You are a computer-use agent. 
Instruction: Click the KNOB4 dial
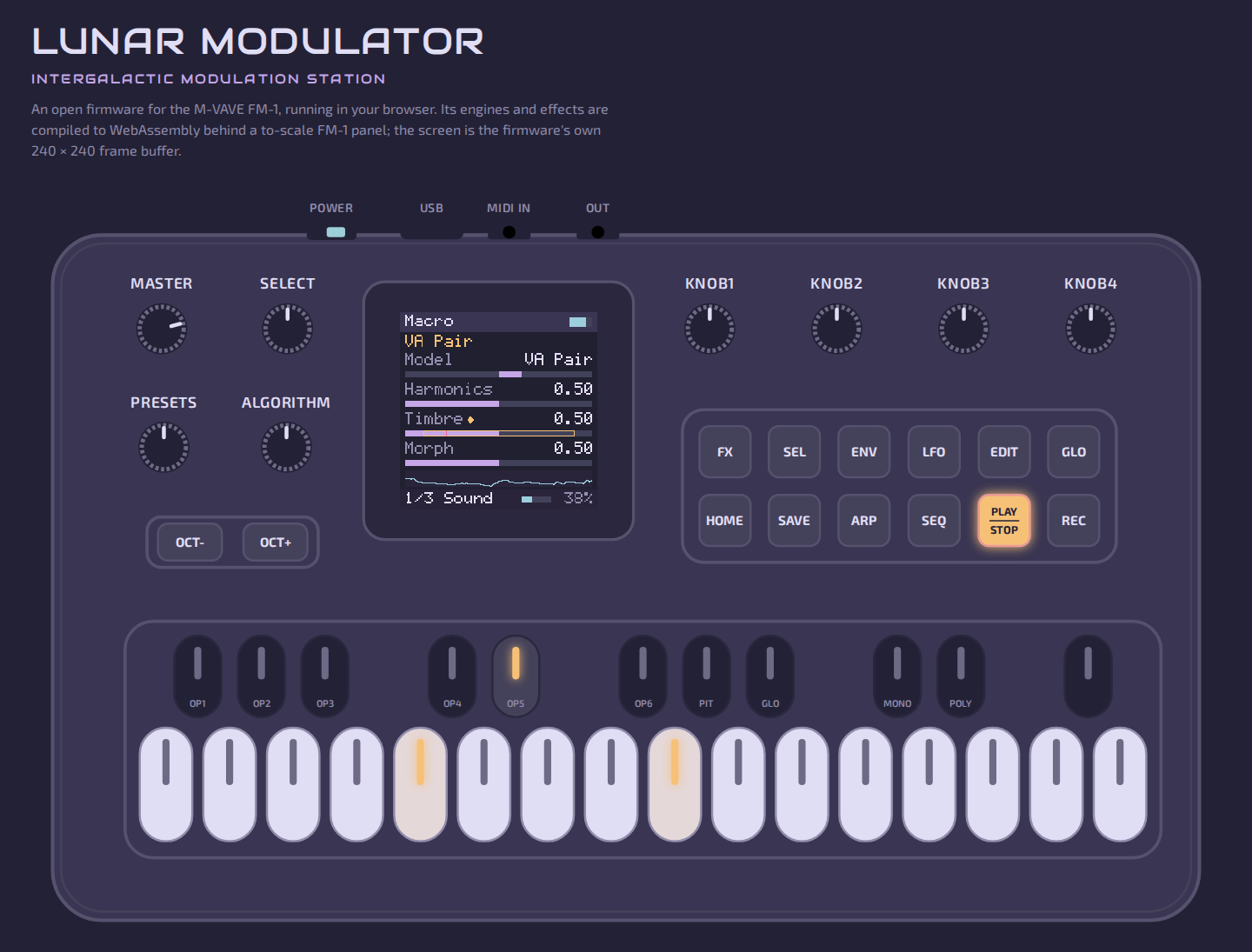coord(1090,329)
